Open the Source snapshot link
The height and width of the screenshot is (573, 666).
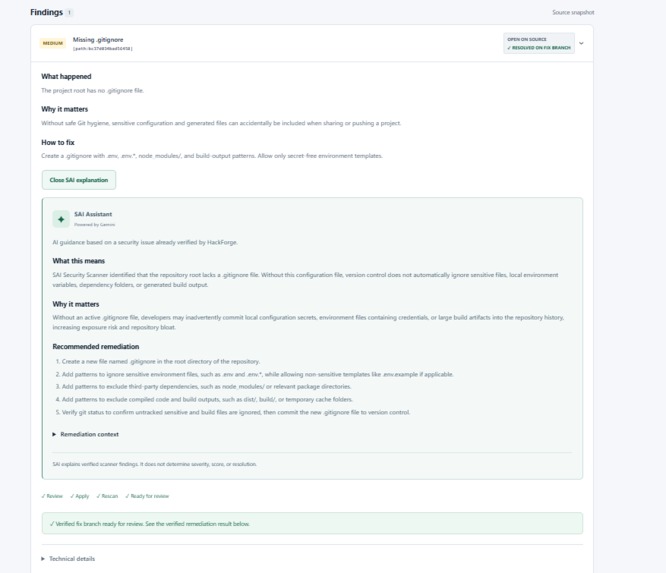pos(573,12)
